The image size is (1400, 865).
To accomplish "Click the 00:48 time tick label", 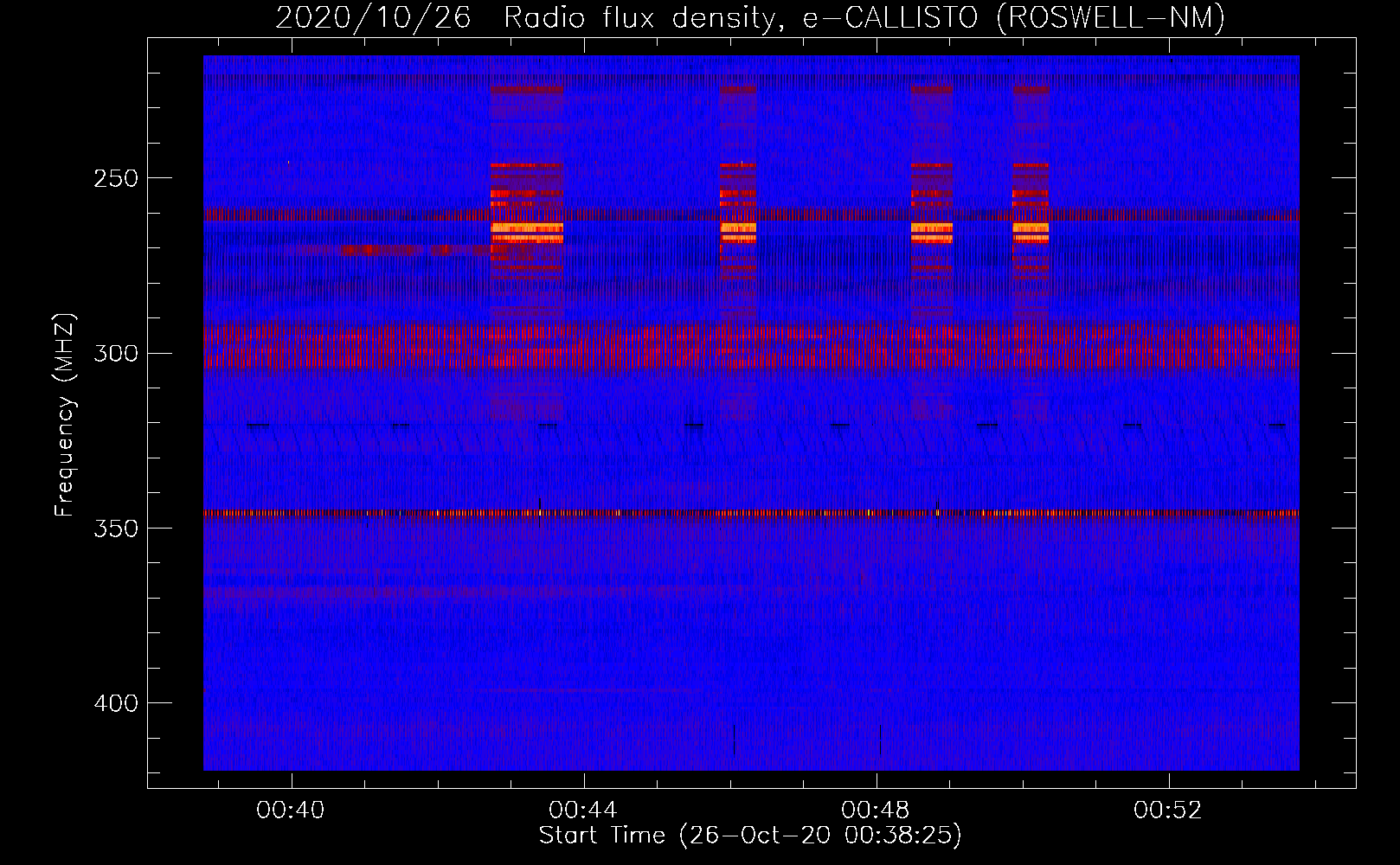I will (876, 810).
